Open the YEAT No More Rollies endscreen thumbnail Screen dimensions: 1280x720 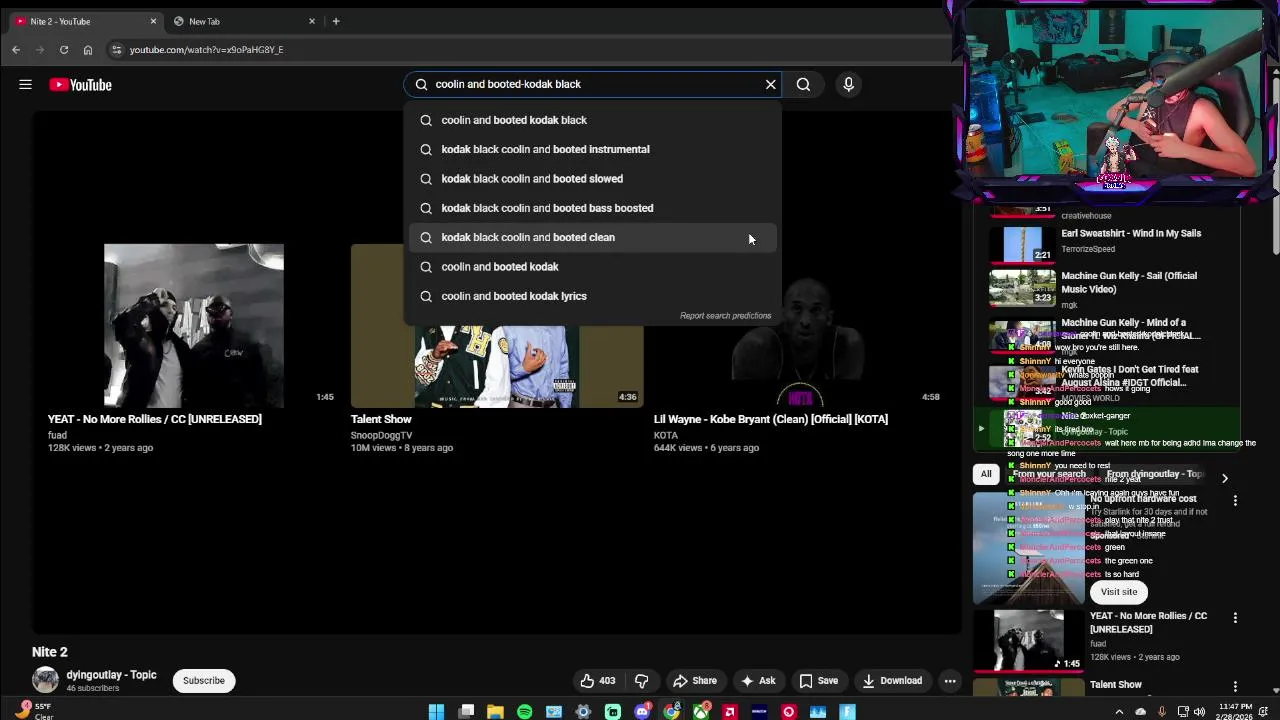[194, 326]
